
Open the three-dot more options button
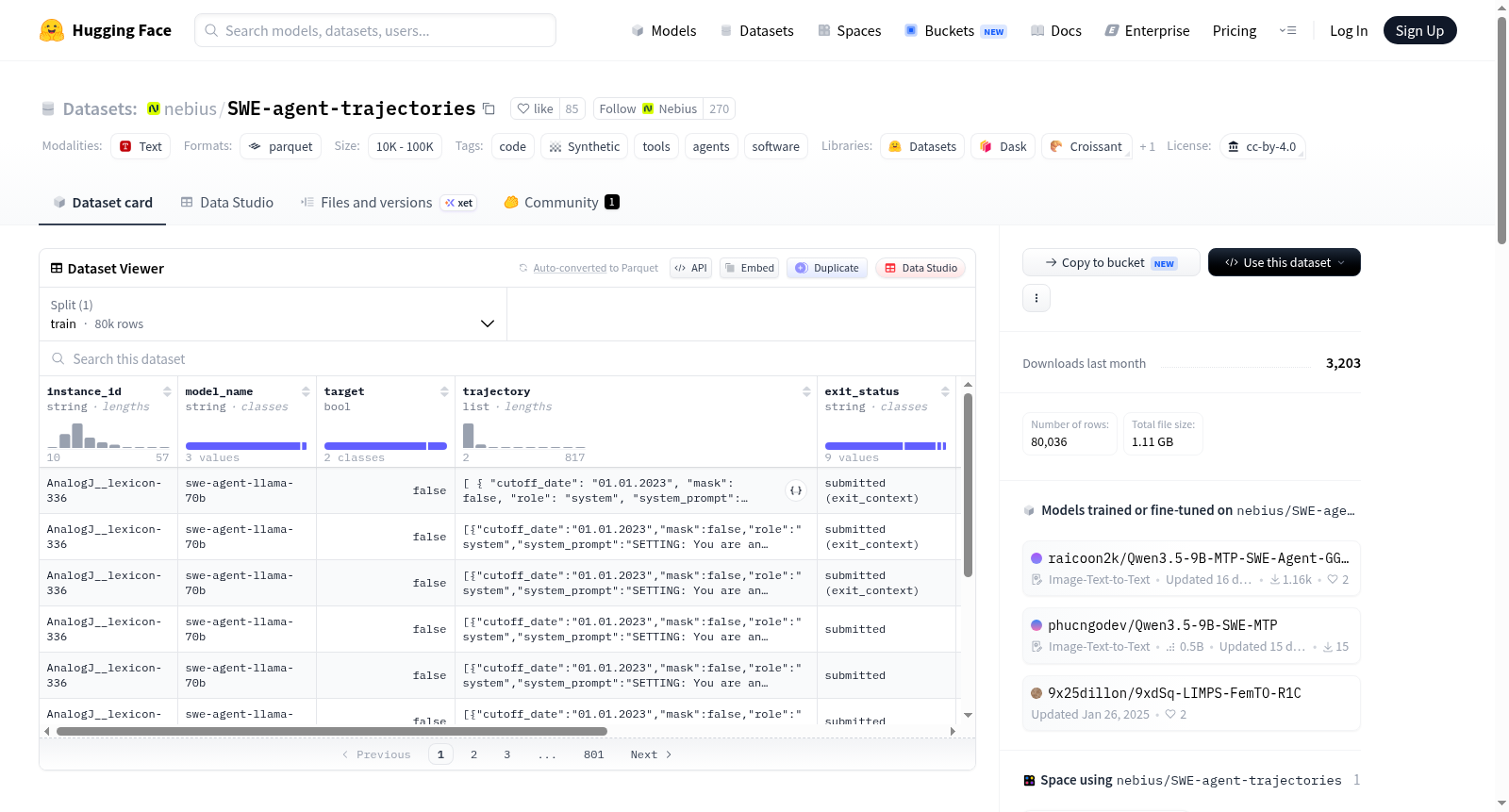pyautogui.click(x=1036, y=298)
